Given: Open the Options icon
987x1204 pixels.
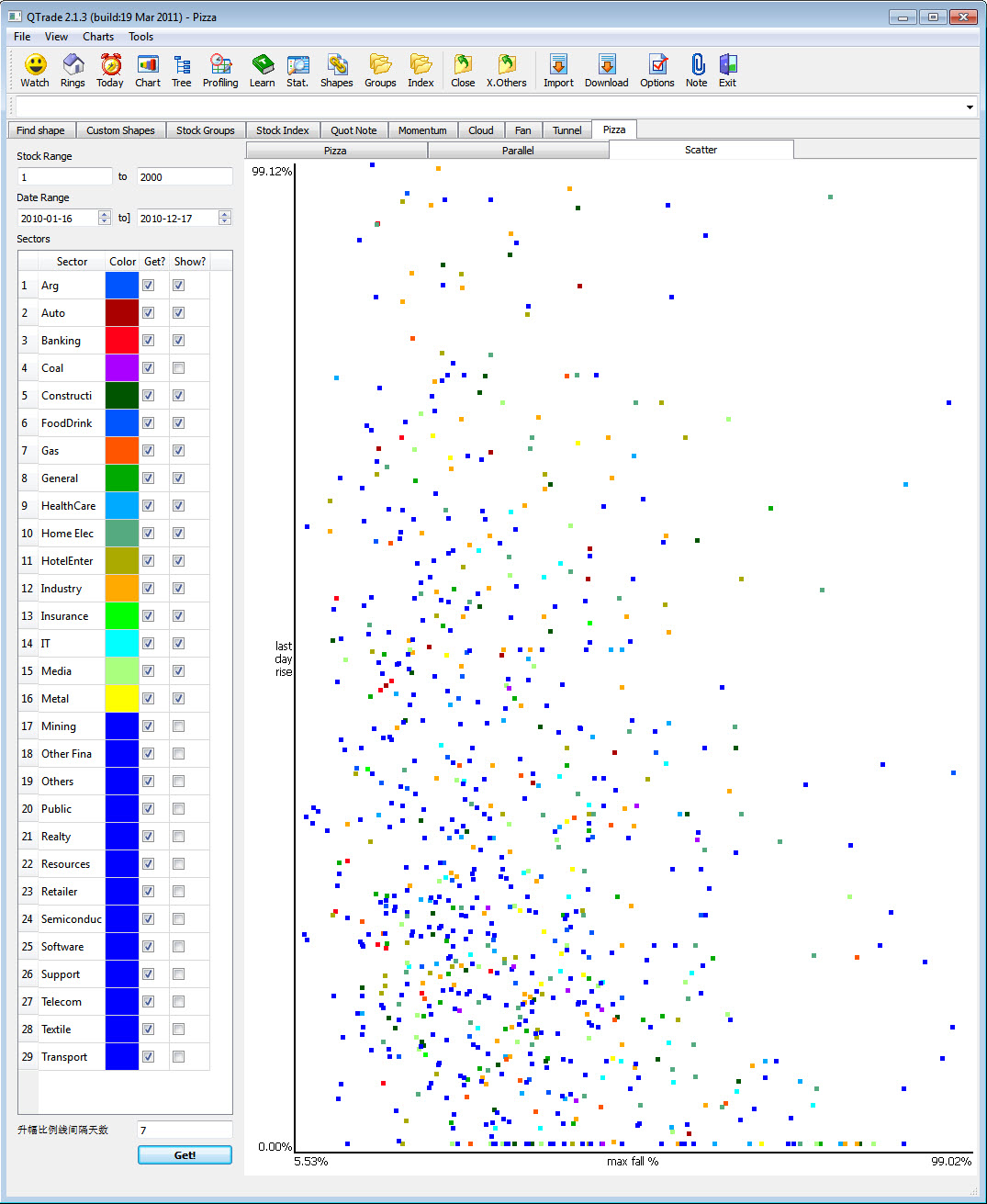Looking at the screenshot, I should pyautogui.click(x=656, y=69).
